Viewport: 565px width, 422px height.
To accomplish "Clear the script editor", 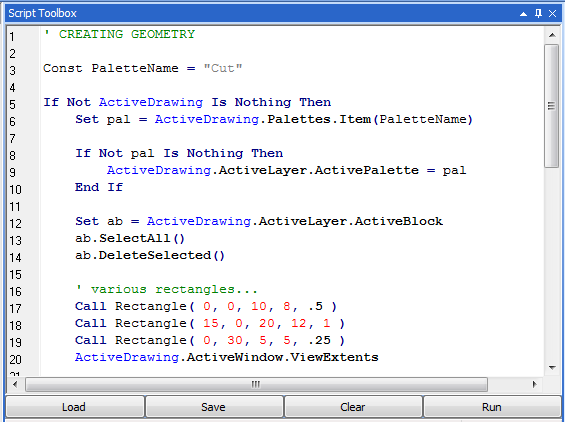I will point(353,407).
